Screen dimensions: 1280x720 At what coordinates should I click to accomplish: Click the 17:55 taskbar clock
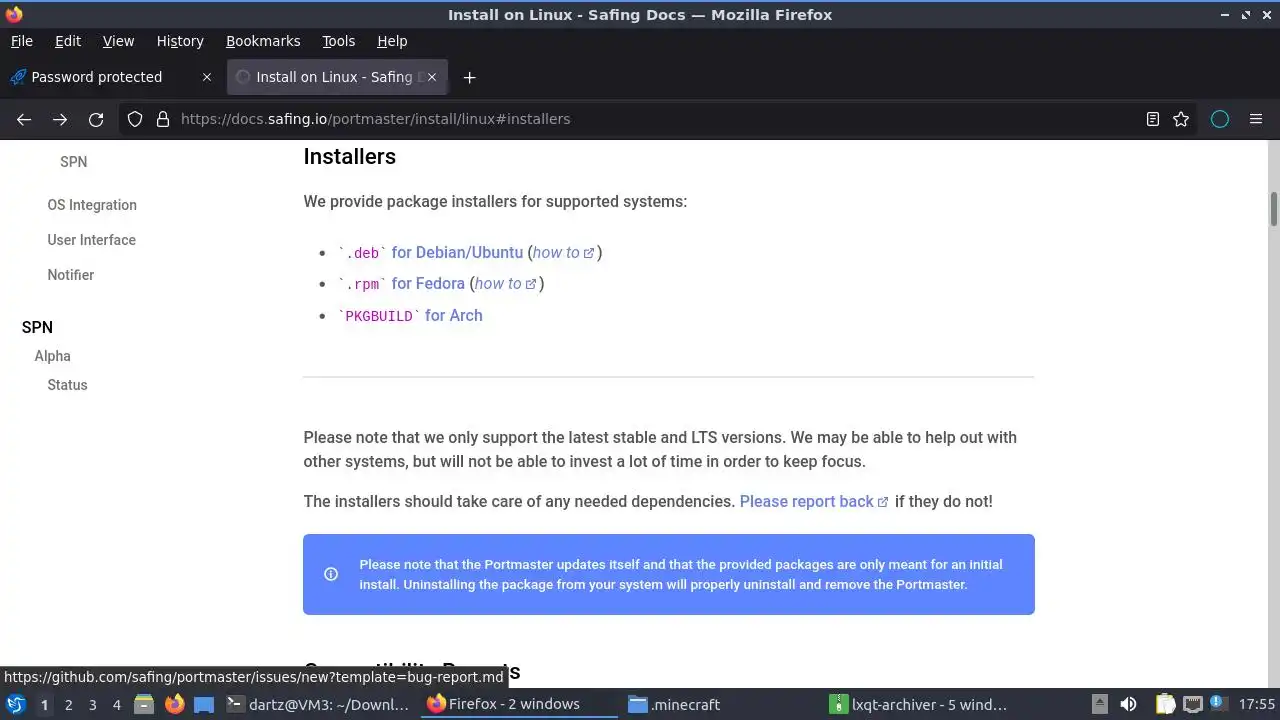tap(1257, 704)
